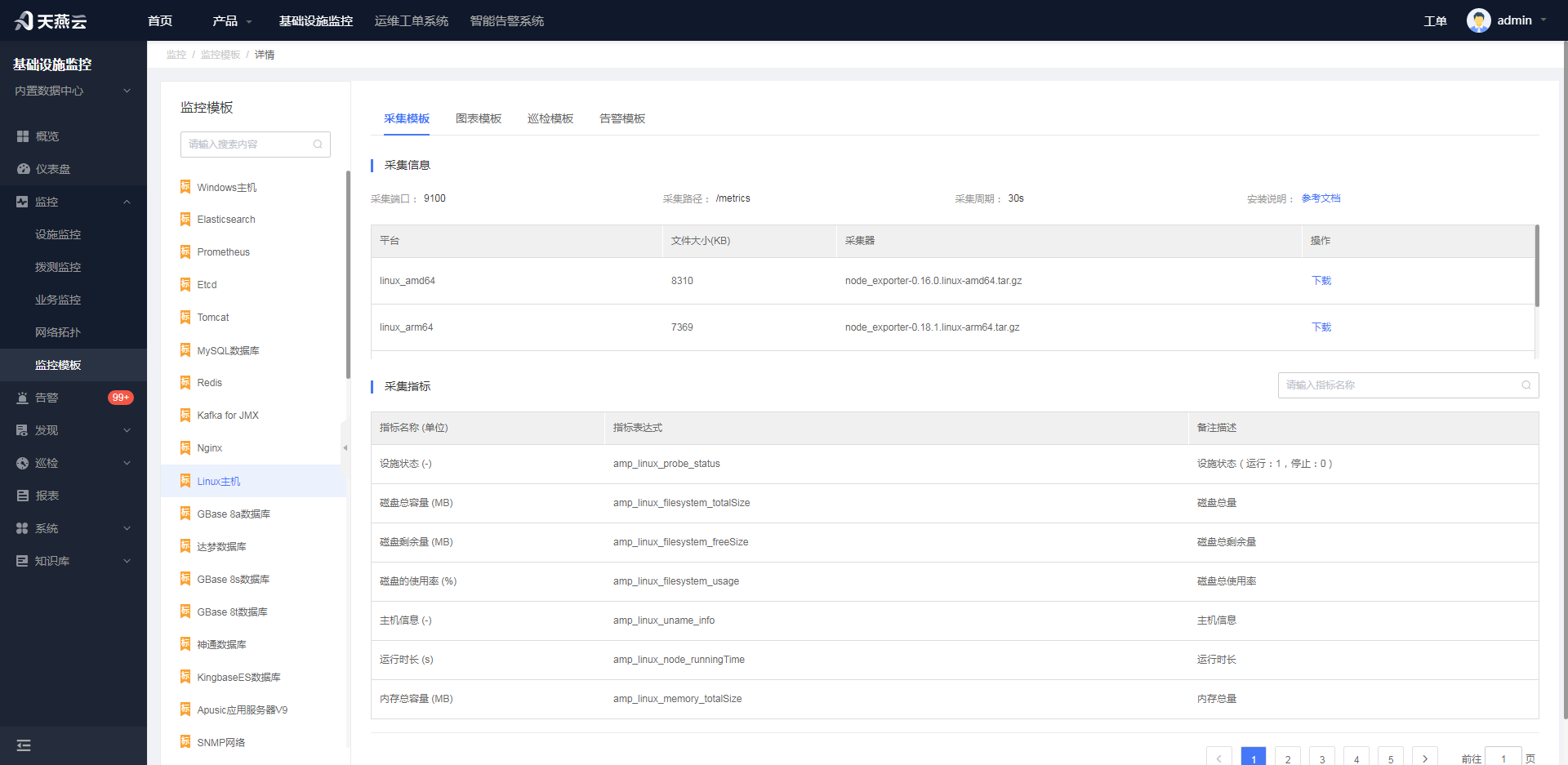Image resolution: width=1568 pixels, height=765 pixels.
Task: Click the page vertical scrollbar
Action: click(1565, 380)
